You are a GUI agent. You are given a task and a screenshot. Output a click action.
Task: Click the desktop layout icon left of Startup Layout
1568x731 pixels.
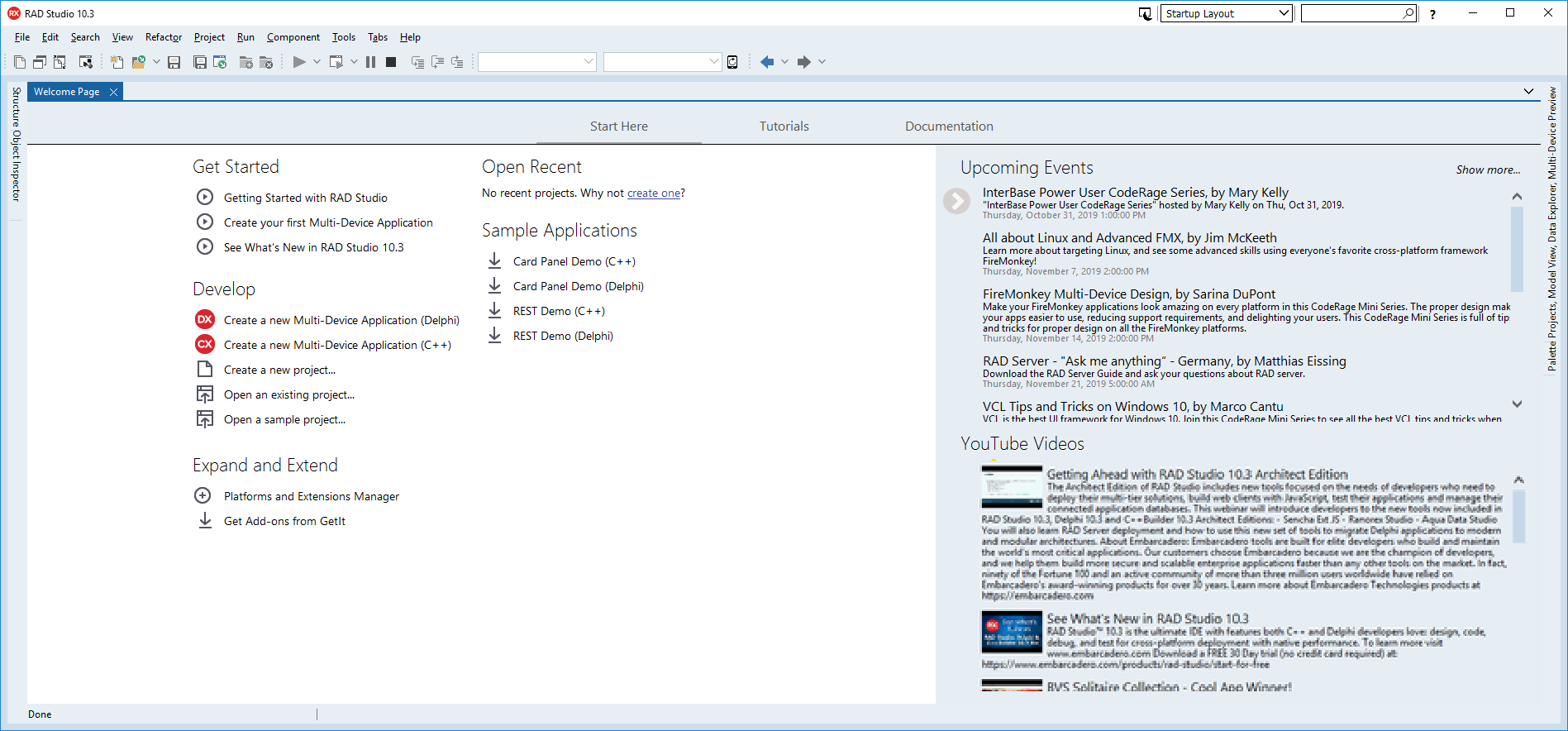click(1145, 13)
